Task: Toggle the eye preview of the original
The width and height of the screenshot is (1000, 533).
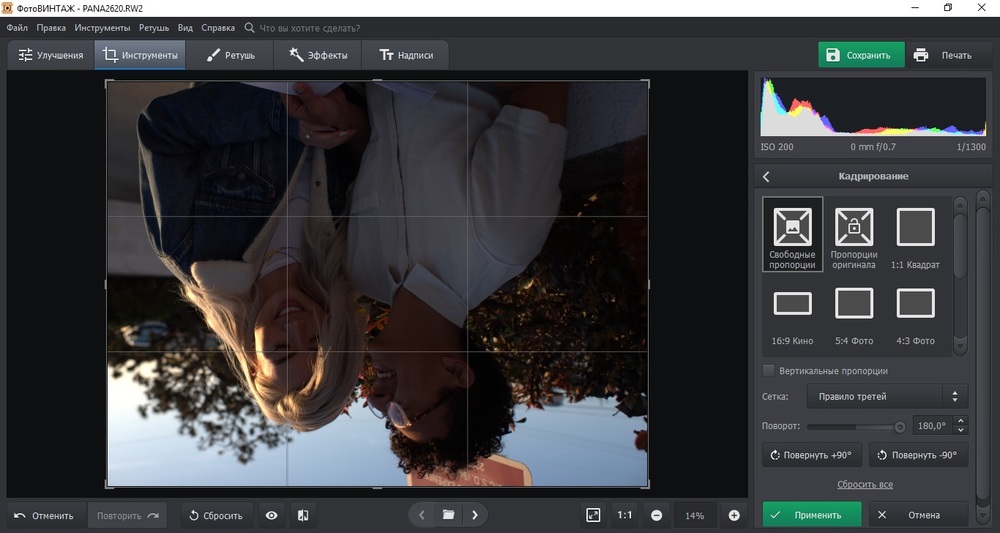Action: 271,515
